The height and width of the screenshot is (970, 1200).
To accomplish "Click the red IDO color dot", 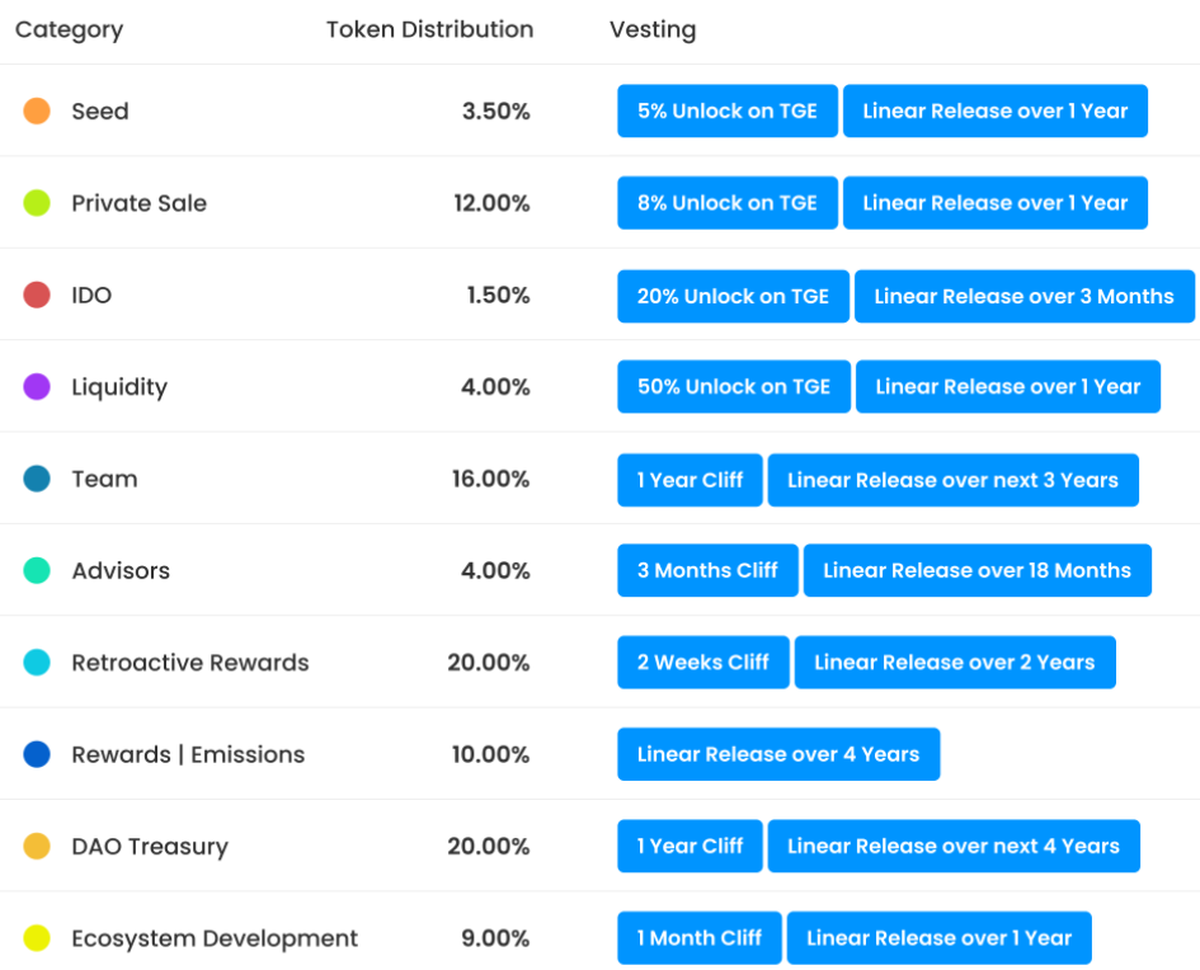I will coord(37,295).
